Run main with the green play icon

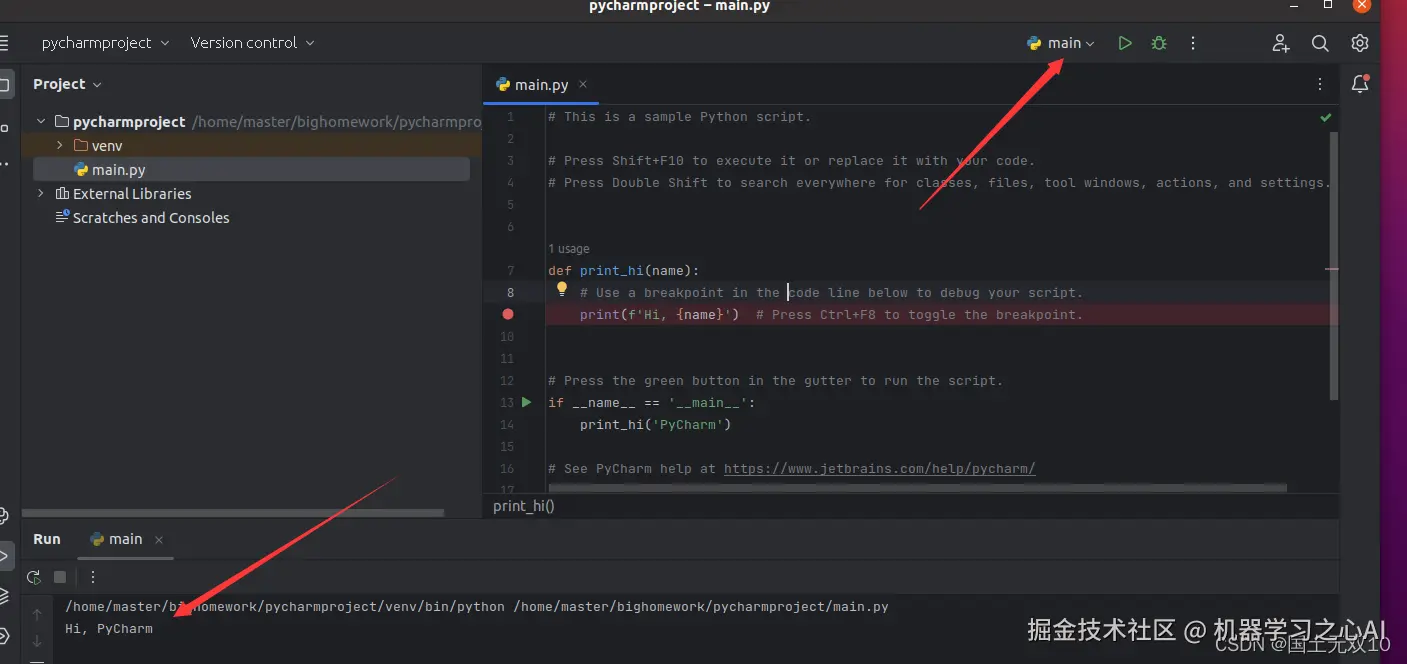1125,43
